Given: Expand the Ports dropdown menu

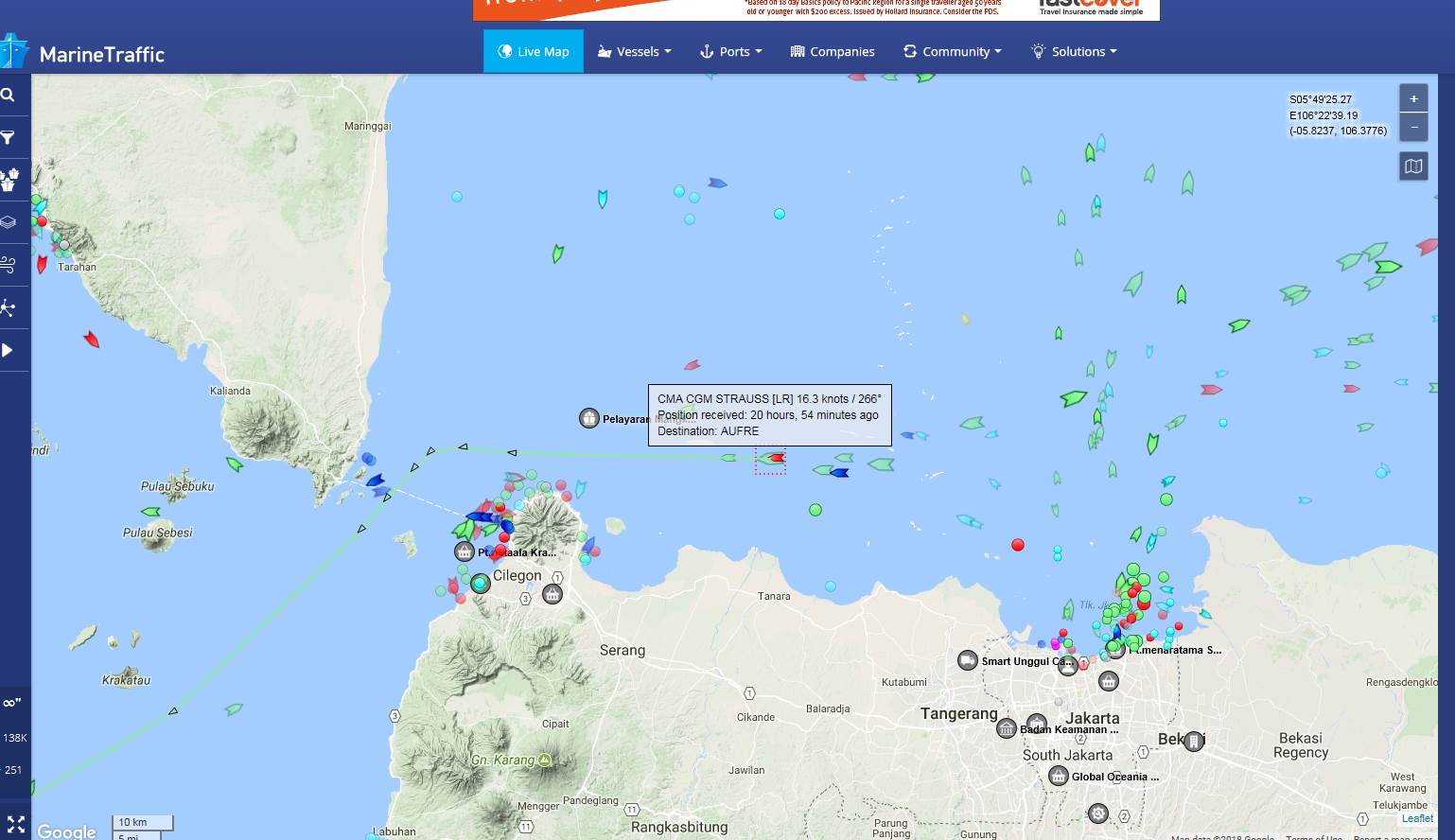Looking at the screenshot, I should pyautogui.click(x=730, y=51).
